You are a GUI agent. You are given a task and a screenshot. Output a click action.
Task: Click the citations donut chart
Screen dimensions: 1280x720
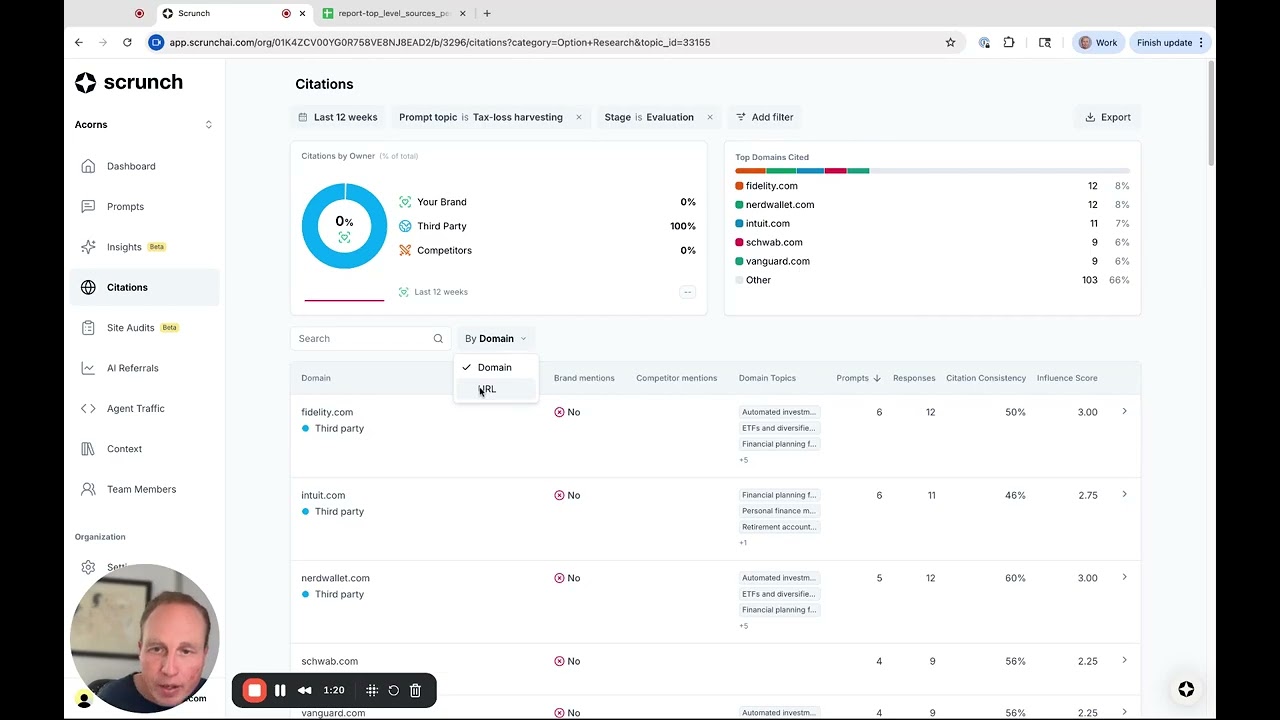point(344,226)
